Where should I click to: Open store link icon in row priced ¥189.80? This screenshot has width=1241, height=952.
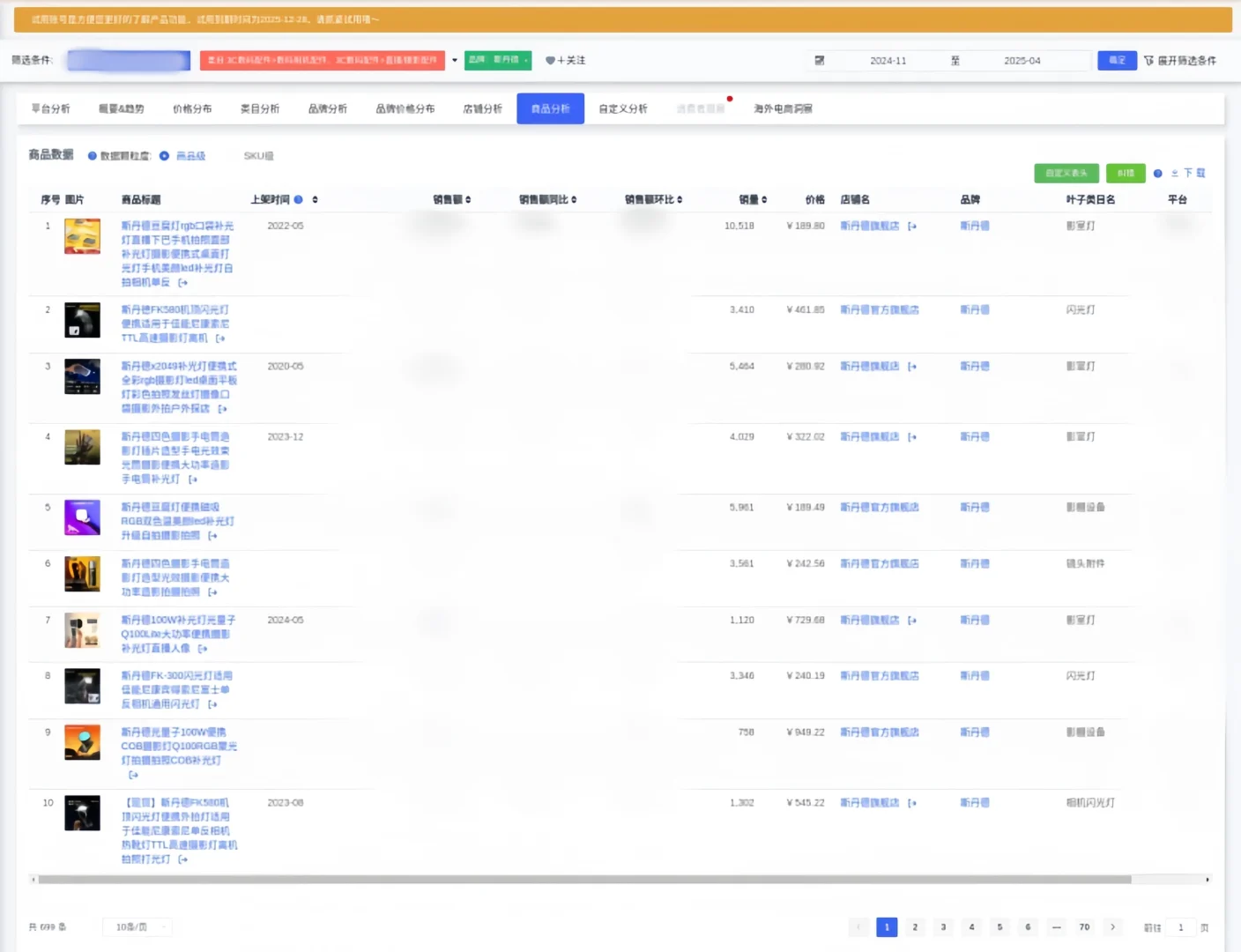tap(912, 227)
